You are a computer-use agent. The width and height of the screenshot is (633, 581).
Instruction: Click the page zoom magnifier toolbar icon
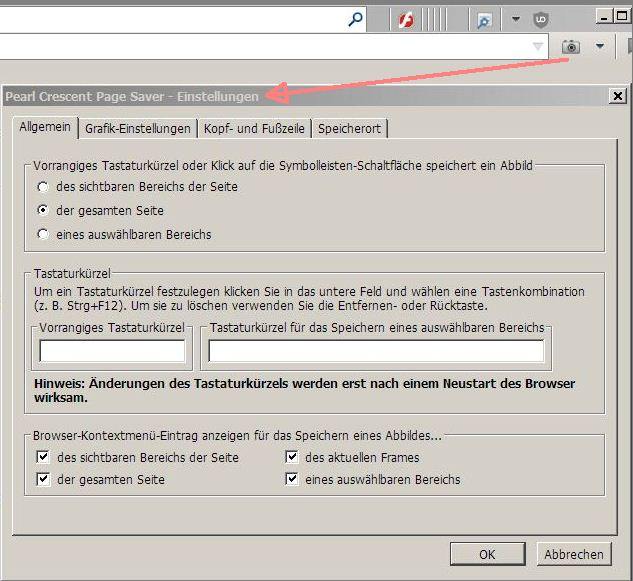tap(484, 21)
